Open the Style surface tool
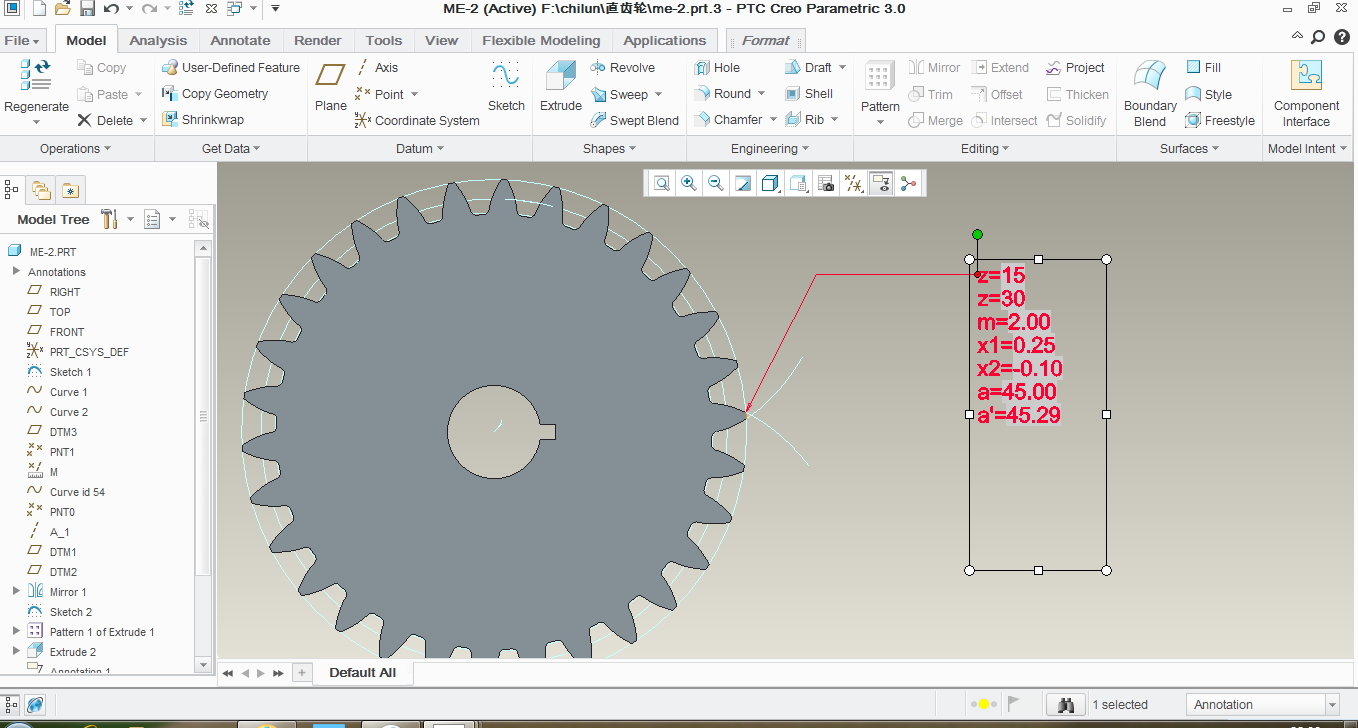1358x728 pixels. 1208,94
